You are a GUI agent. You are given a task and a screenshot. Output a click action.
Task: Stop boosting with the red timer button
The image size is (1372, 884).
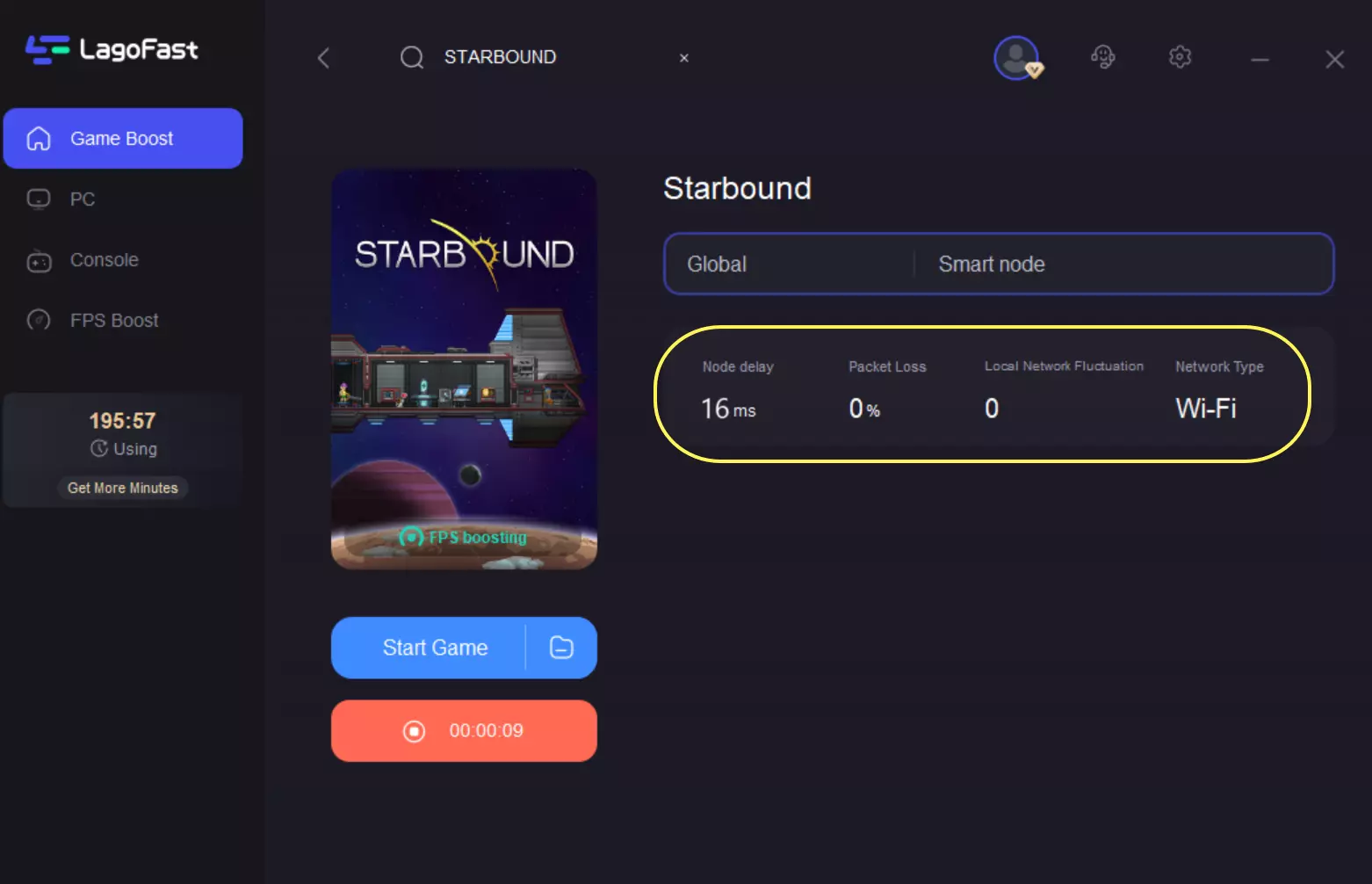pos(464,731)
